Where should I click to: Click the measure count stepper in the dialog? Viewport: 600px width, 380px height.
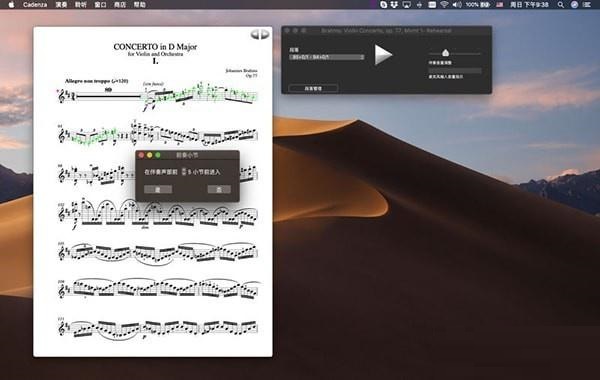tap(184, 172)
